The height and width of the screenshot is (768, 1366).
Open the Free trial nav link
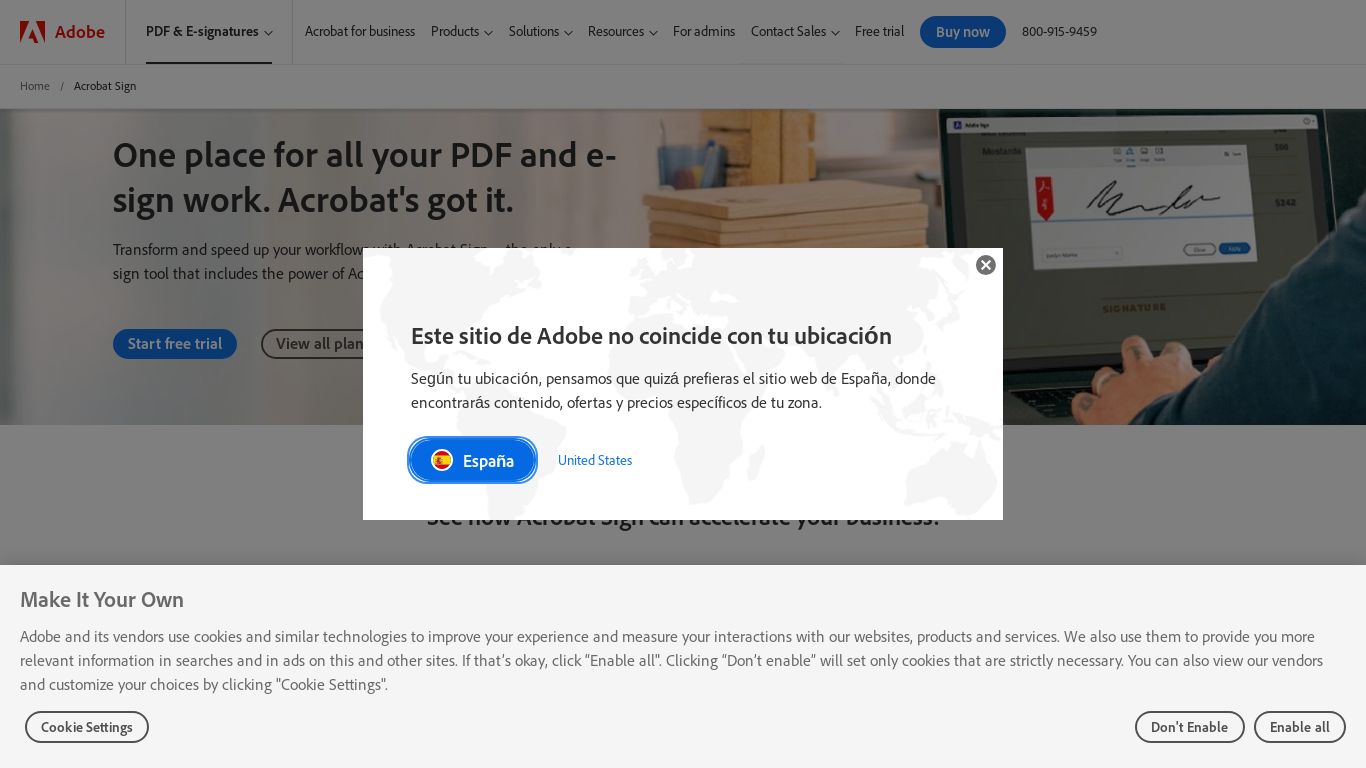(879, 32)
